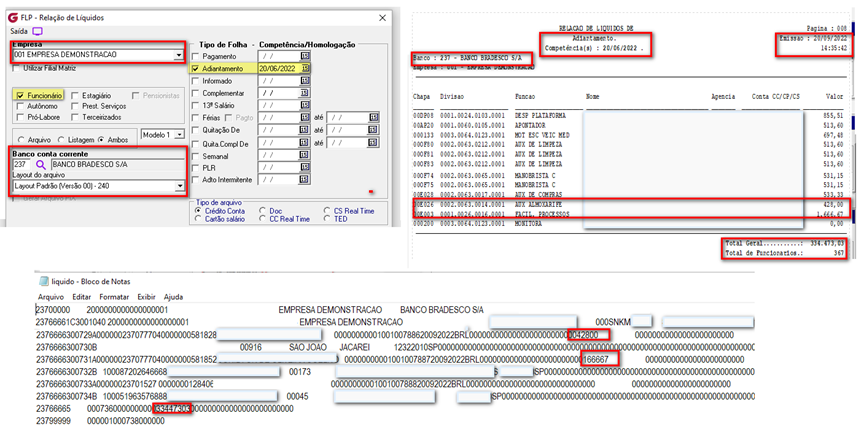Viewport: 864px width, 440px height.
Task: Expand the Layout do arquivo dropdown
Action: [x=179, y=186]
